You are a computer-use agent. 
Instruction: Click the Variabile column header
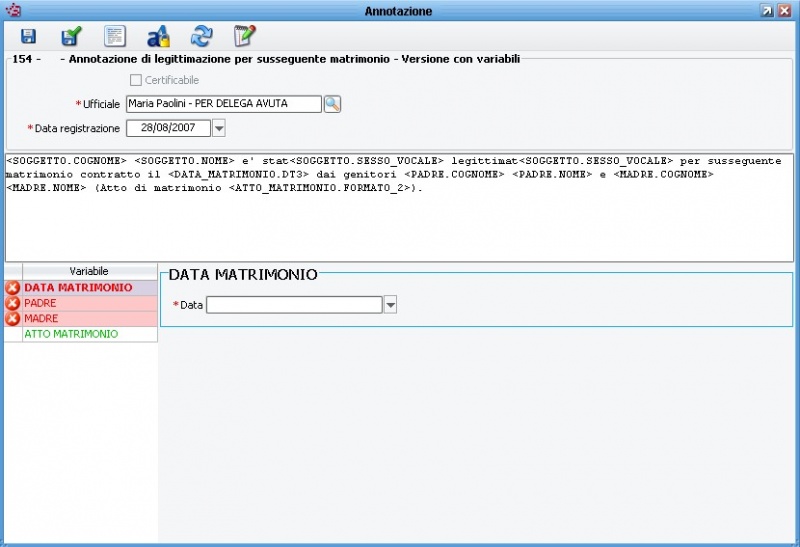coord(90,271)
